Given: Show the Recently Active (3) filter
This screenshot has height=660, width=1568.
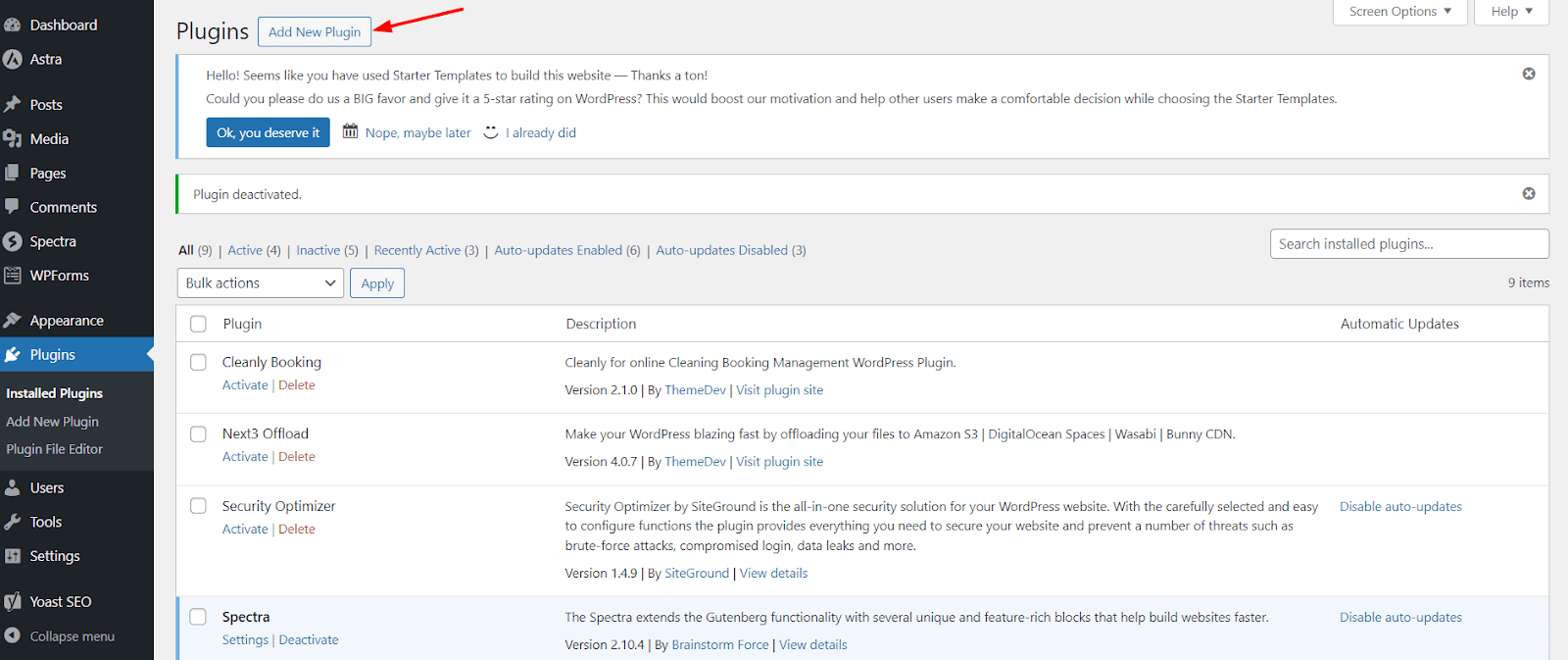Looking at the screenshot, I should pos(426,250).
